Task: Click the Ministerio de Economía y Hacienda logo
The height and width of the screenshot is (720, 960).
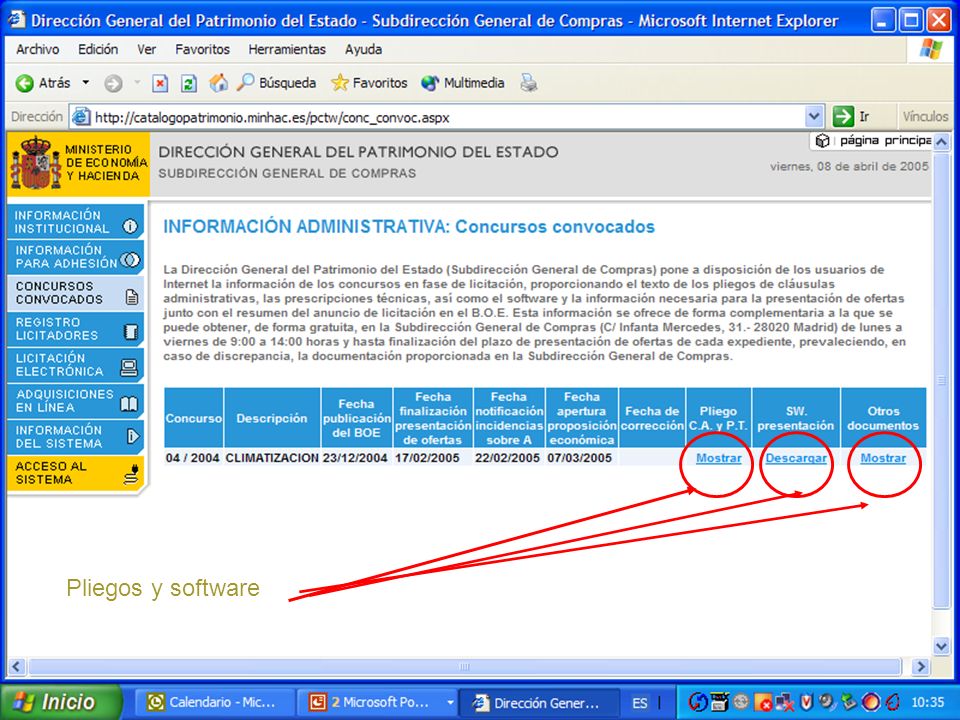Action: point(78,163)
